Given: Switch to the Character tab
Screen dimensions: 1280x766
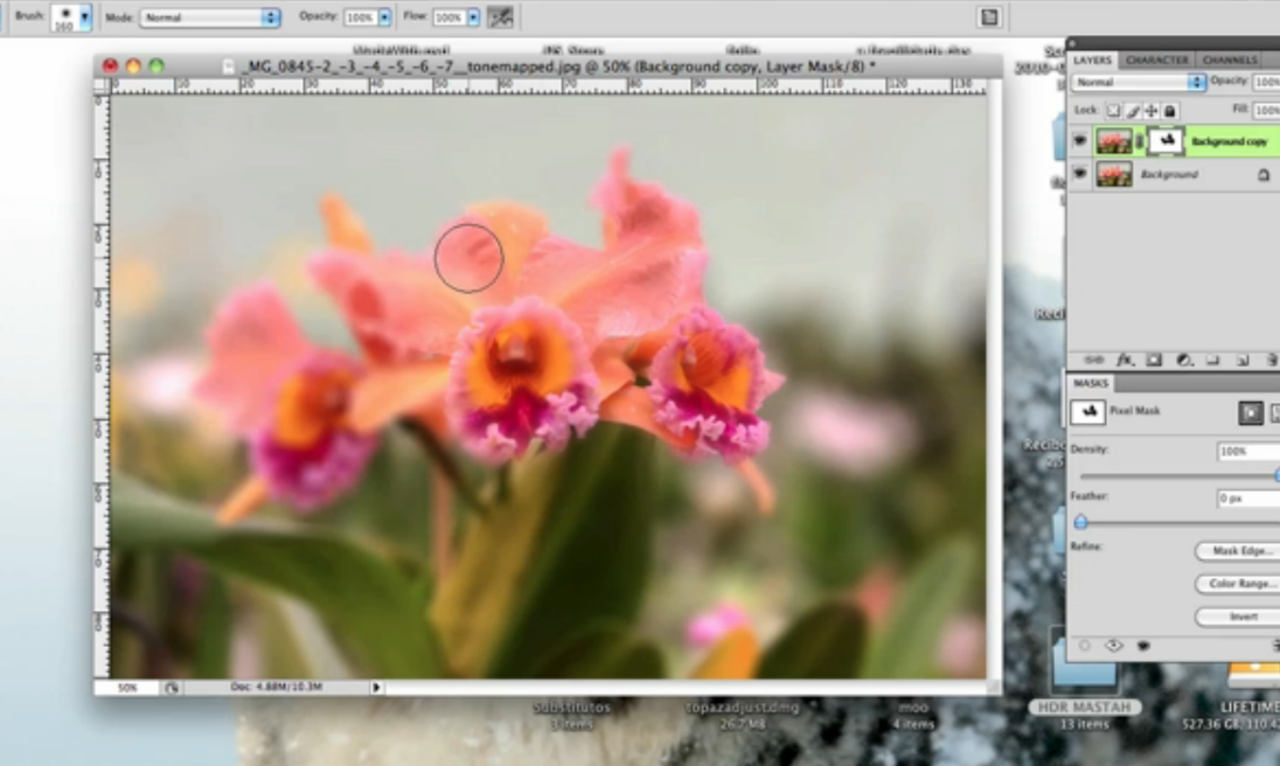Looking at the screenshot, I should 1157,60.
